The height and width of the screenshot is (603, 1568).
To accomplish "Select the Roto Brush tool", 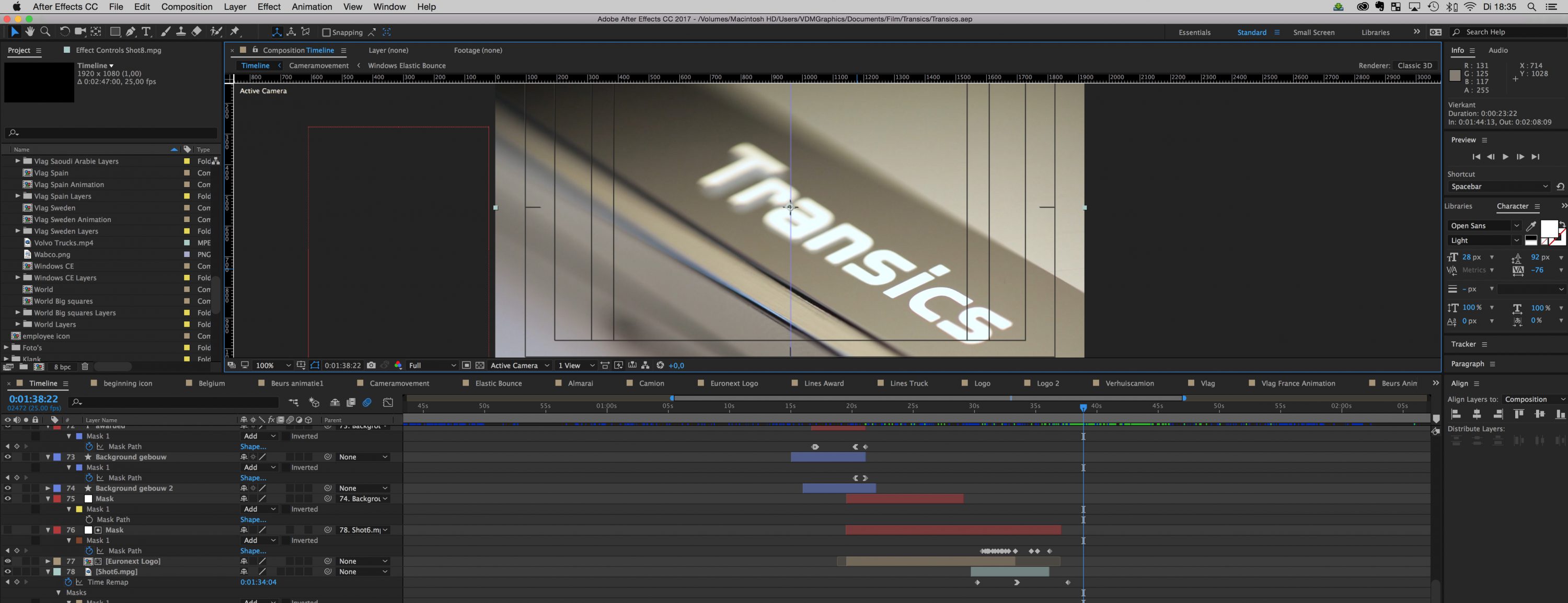I will [215, 32].
